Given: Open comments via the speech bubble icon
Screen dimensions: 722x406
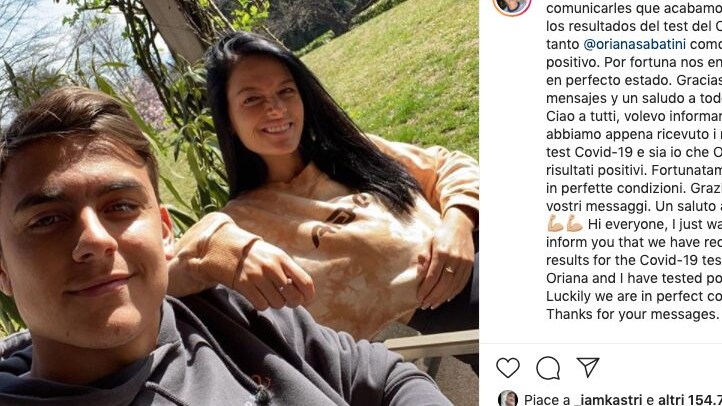Looking at the screenshot, I should (548, 368).
